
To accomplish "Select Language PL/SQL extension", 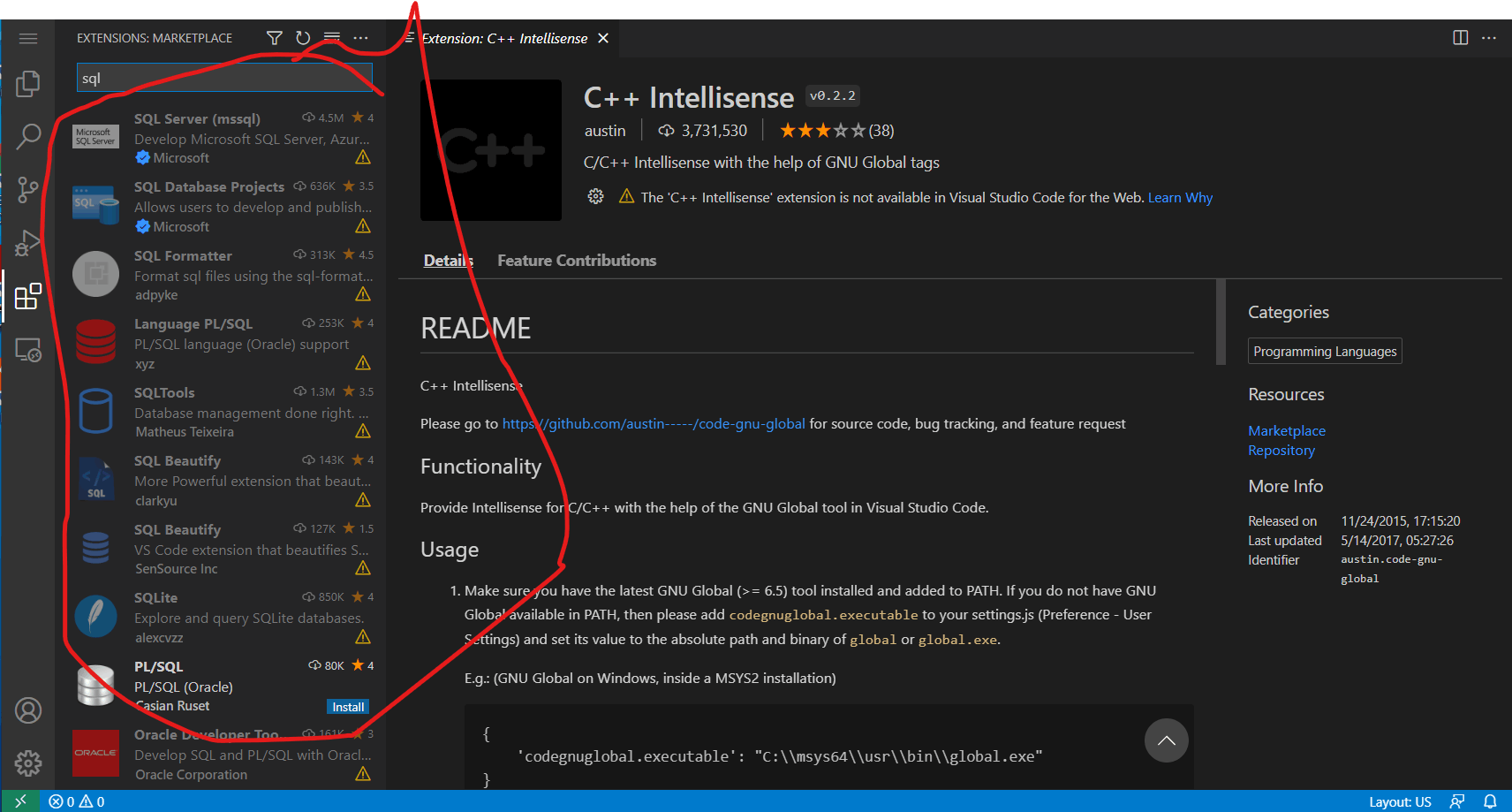I will point(221,343).
